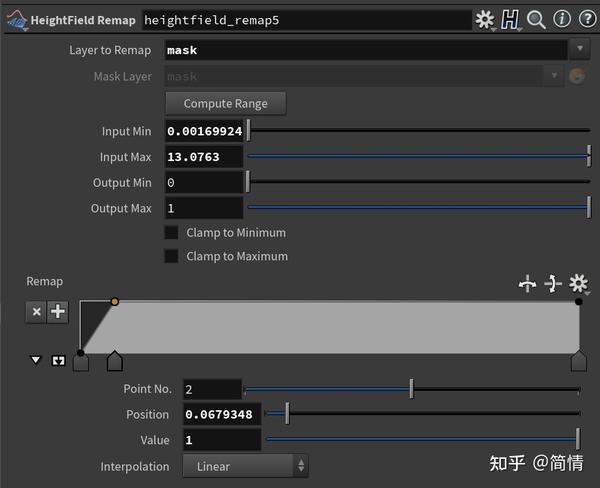Click the Houdini H presets icon
The height and width of the screenshot is (488, 600).
coord(510,19)
